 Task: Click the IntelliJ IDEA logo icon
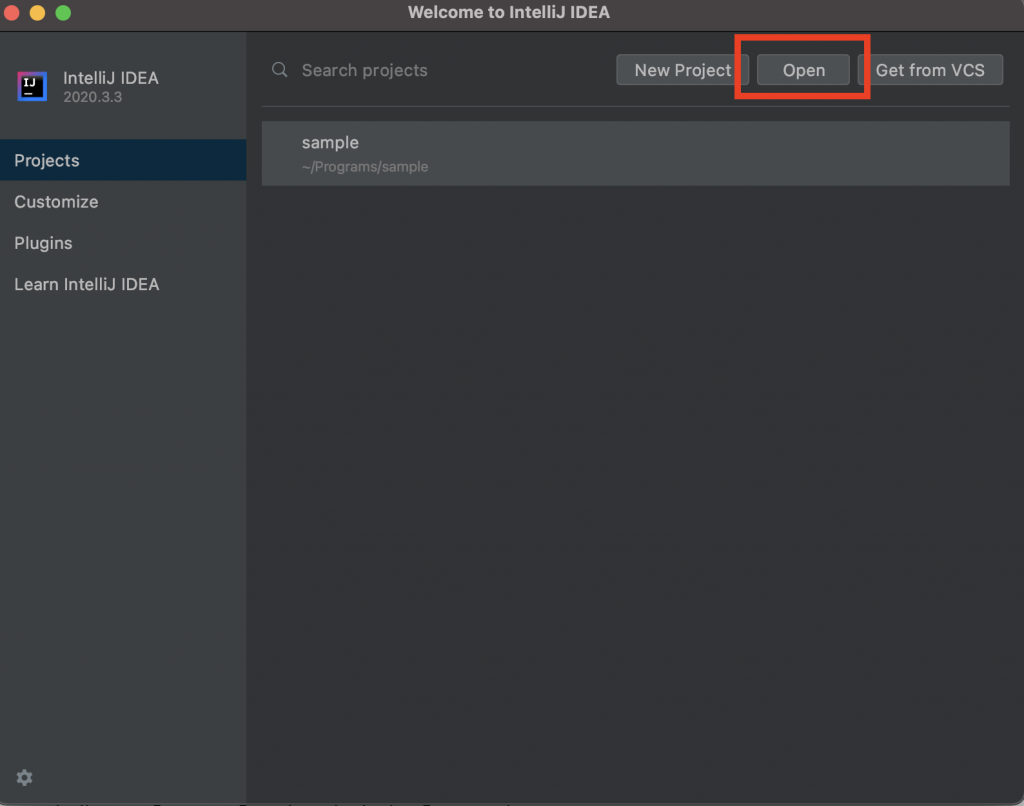[32, 86]
